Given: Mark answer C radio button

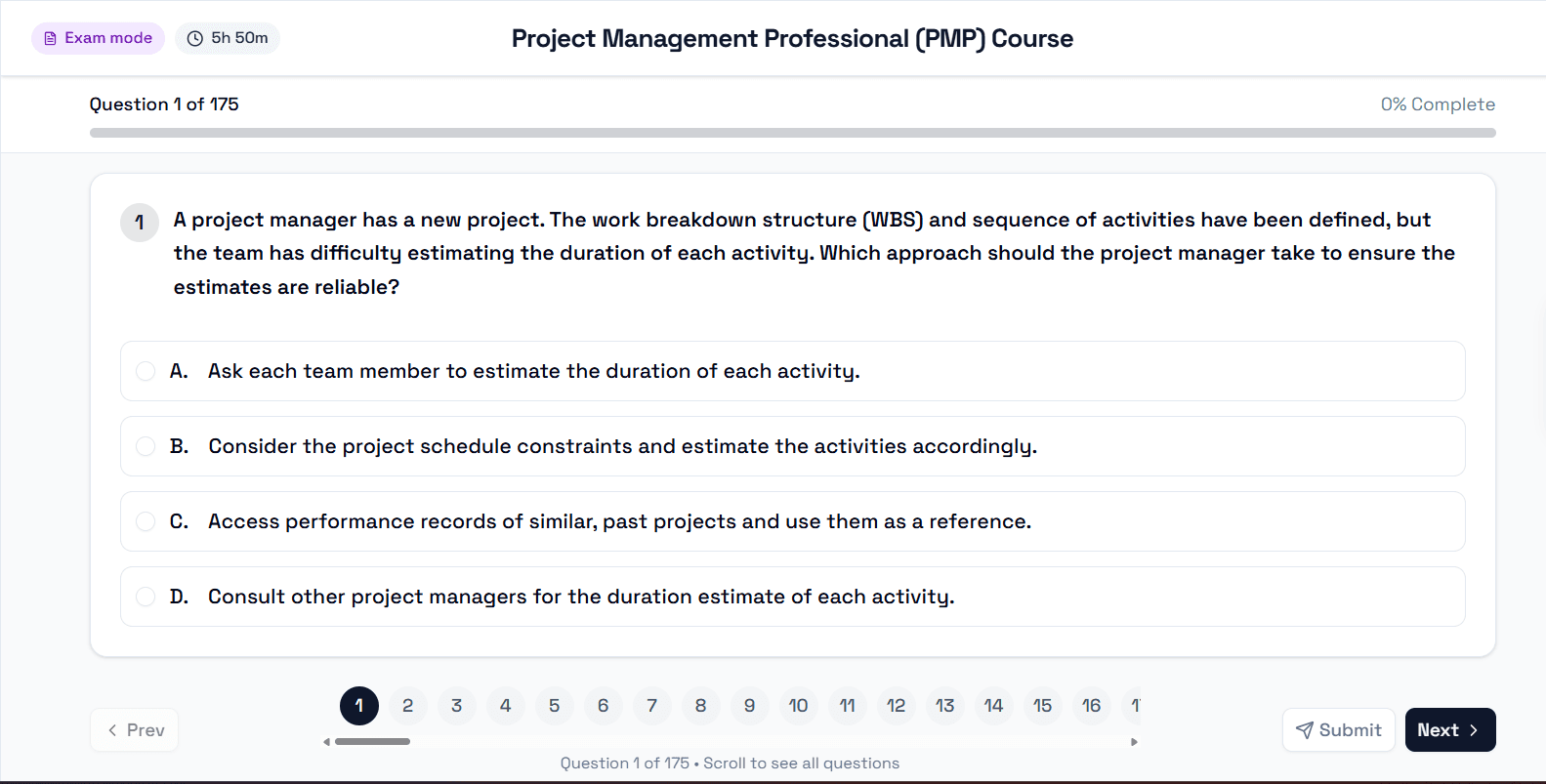Looking at the screenshot, I should click(146, 521).
